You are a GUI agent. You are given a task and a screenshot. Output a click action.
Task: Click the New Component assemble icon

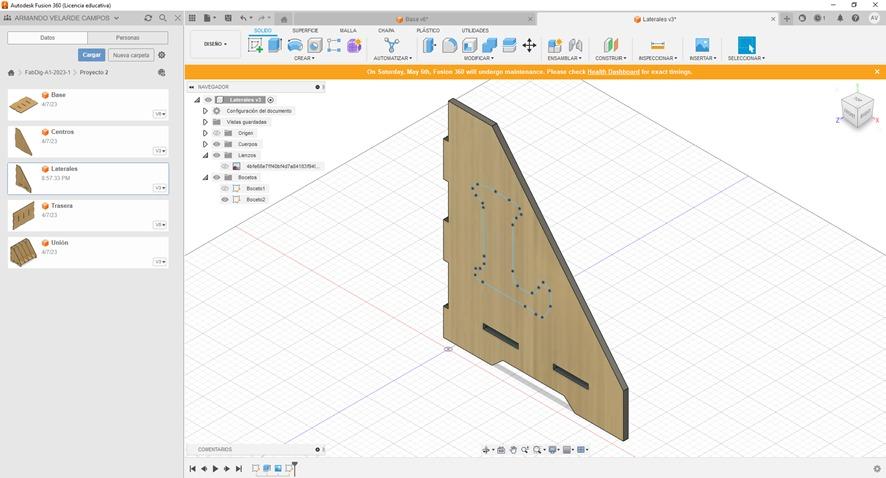(x=555, y=45)
